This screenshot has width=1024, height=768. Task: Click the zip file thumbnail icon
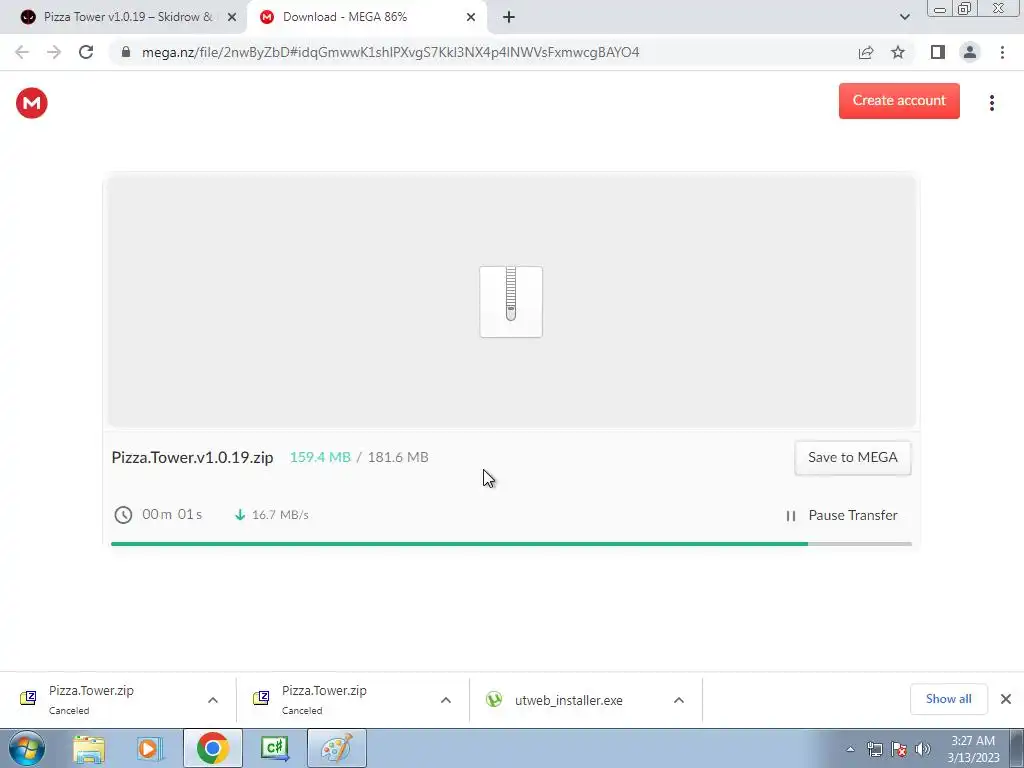[x=511, y=302]
